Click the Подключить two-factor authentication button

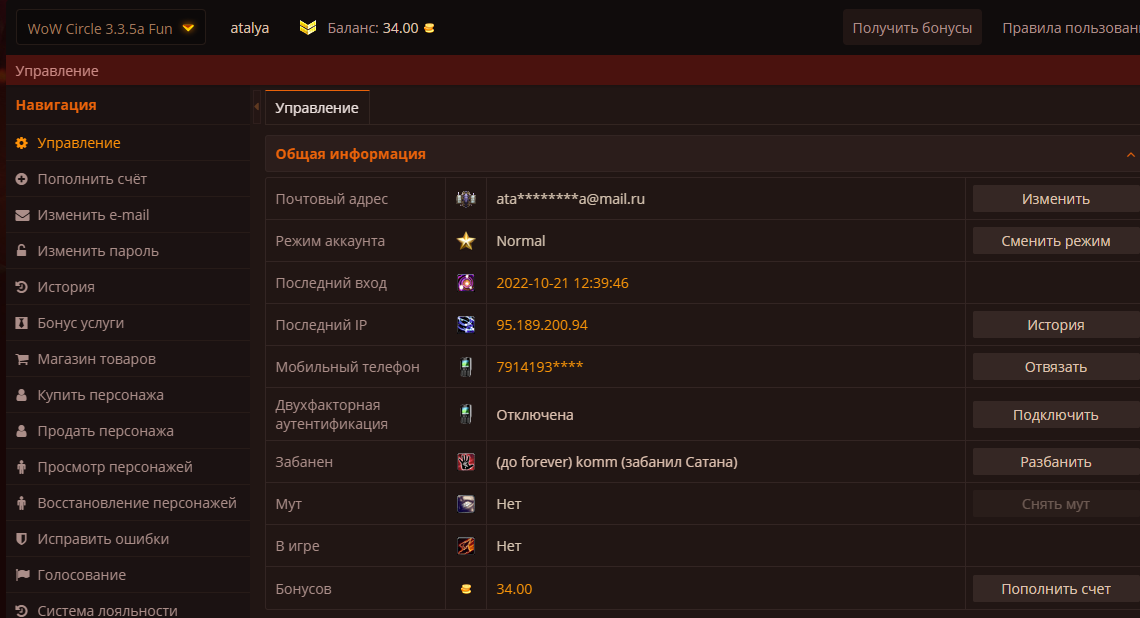[x=1056, y=414]
